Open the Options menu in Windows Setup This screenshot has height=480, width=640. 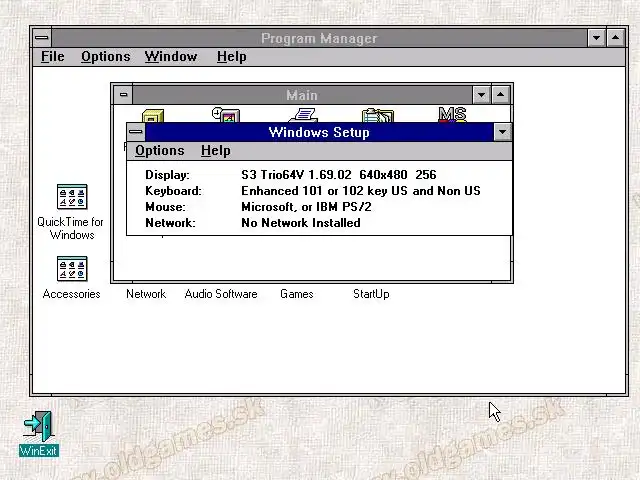[160, 151]
